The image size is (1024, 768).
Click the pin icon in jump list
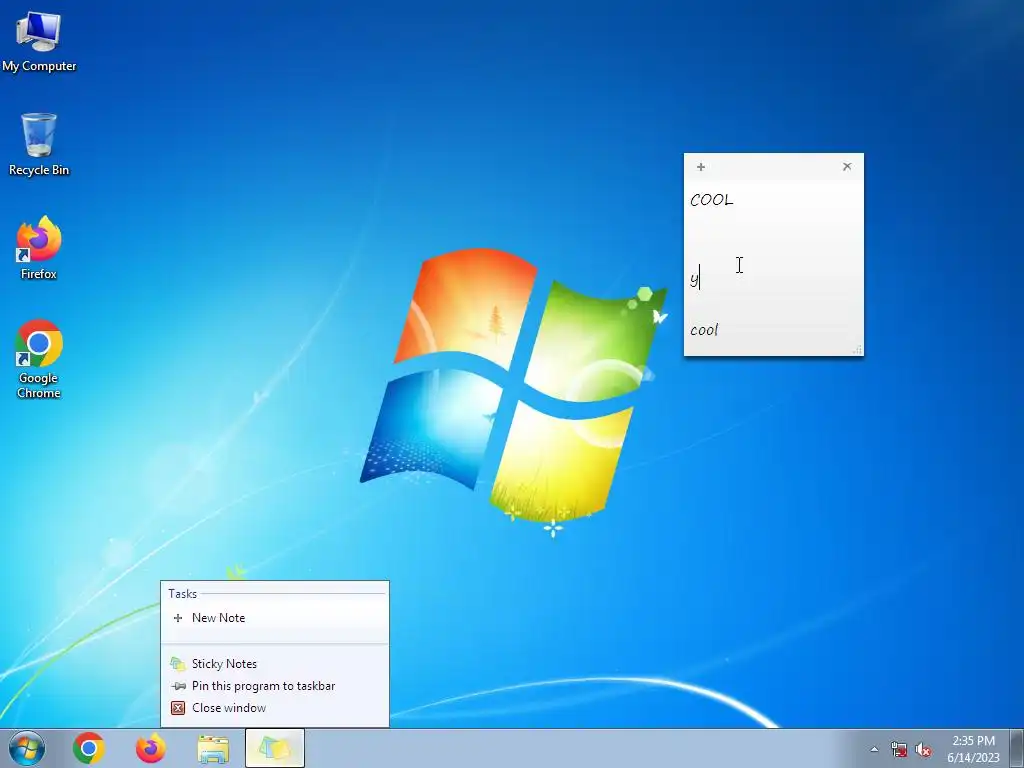point(178,686)
